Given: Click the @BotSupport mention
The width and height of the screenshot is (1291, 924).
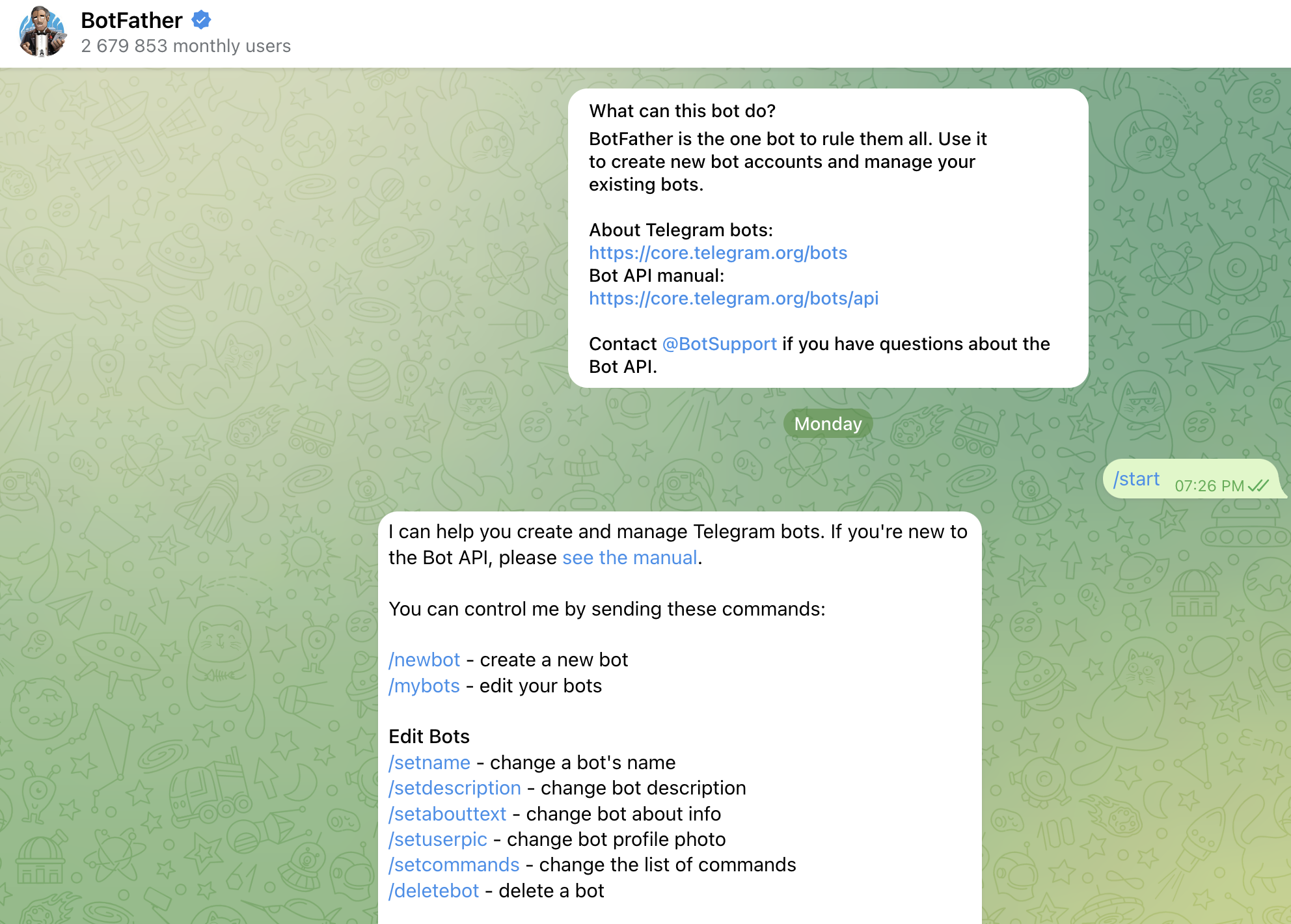Looking at the screenshot, I should pos(719,344).
